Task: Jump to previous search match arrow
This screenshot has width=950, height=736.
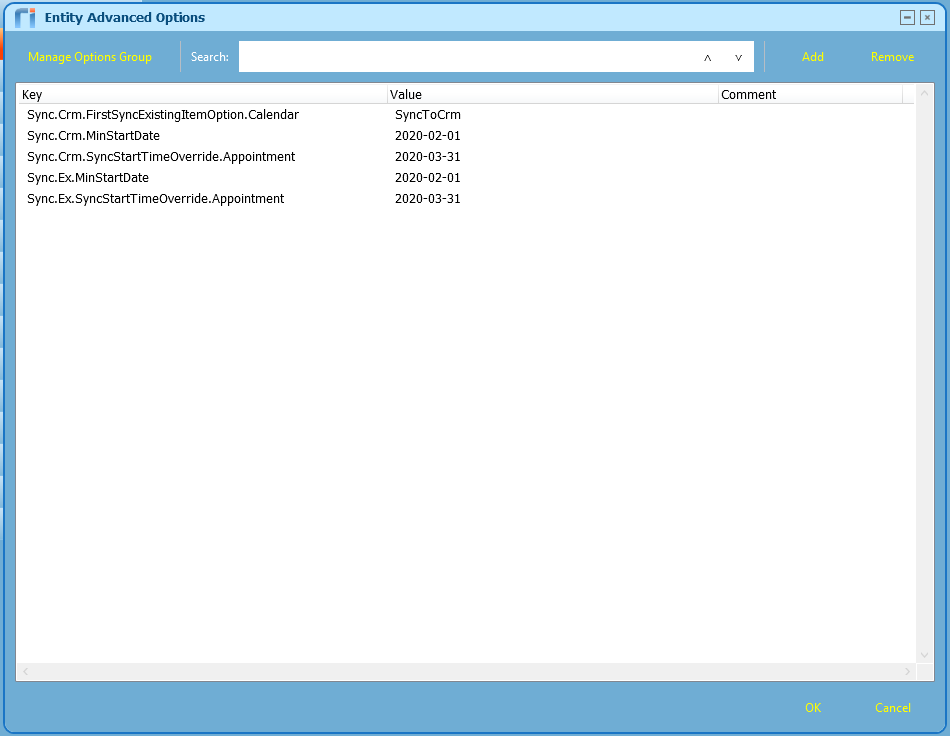Action: tap(707, 58)
